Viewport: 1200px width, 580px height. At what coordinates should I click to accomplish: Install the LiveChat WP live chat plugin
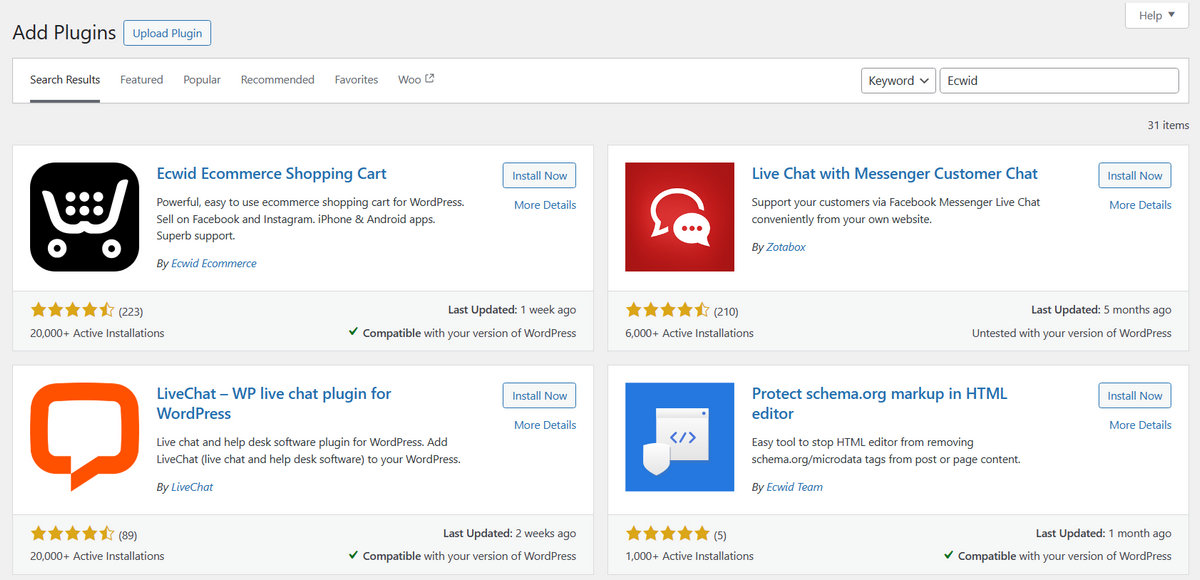[539, 395]
